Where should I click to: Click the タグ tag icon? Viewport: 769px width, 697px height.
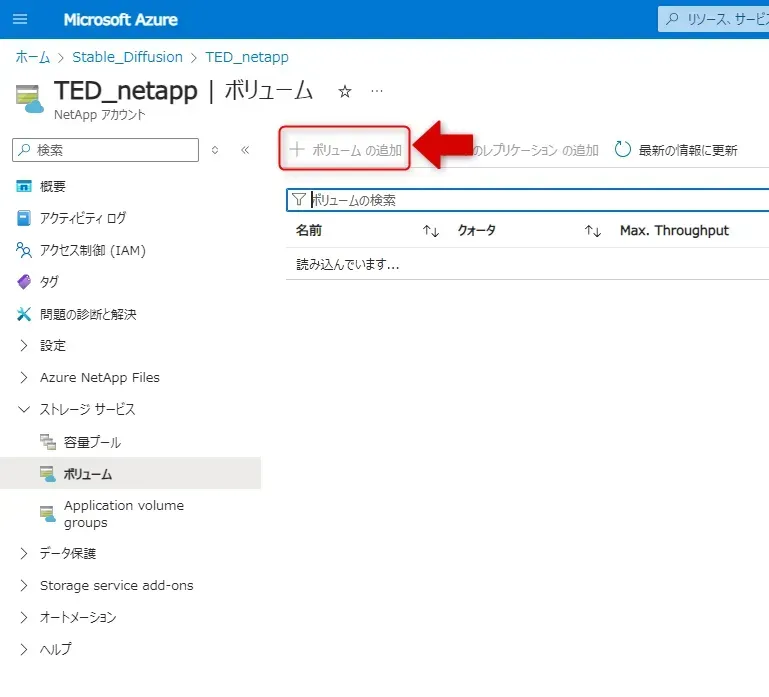[x=24, y=282]
